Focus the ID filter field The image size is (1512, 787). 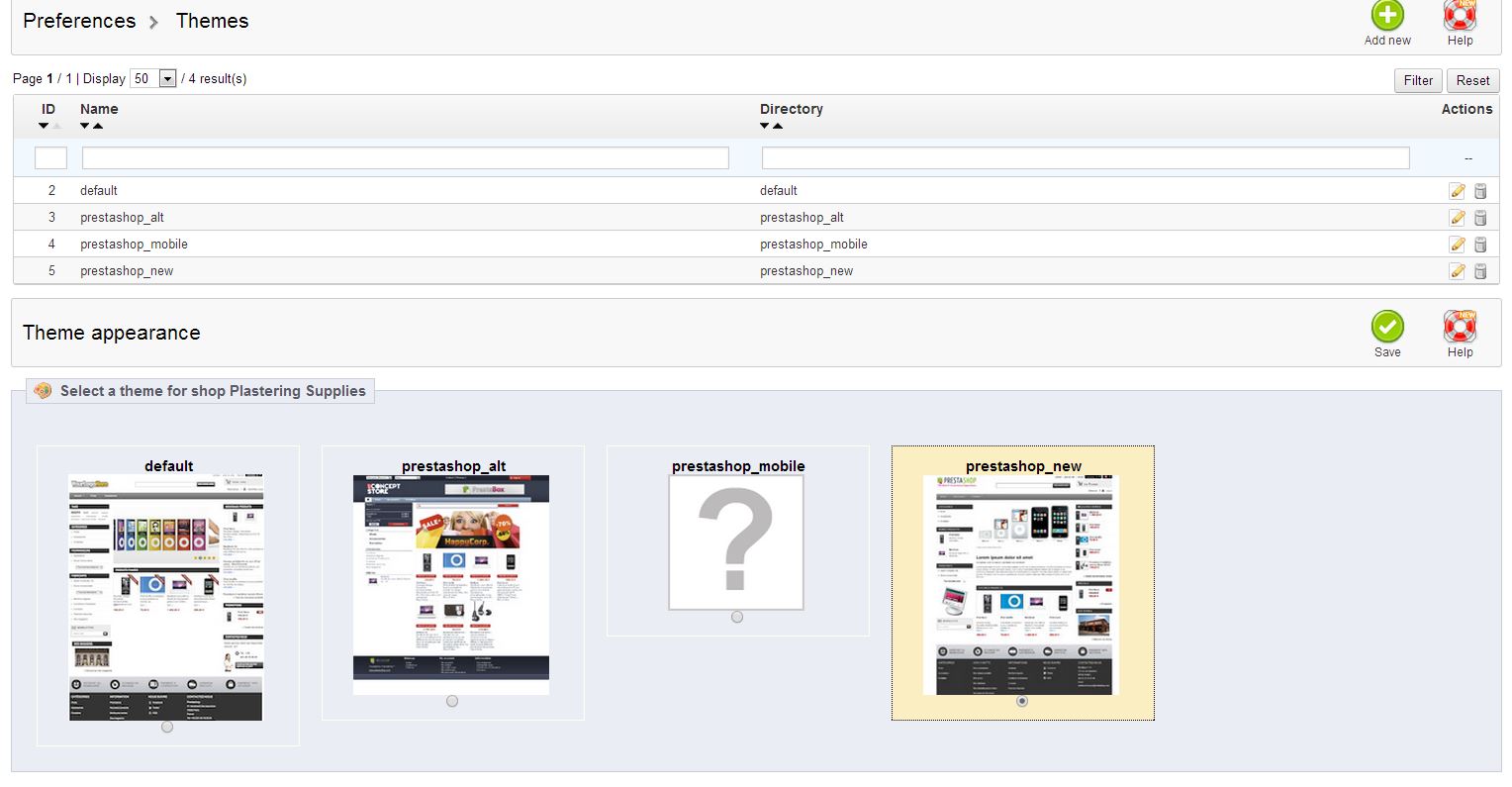[x=50, y=157]
